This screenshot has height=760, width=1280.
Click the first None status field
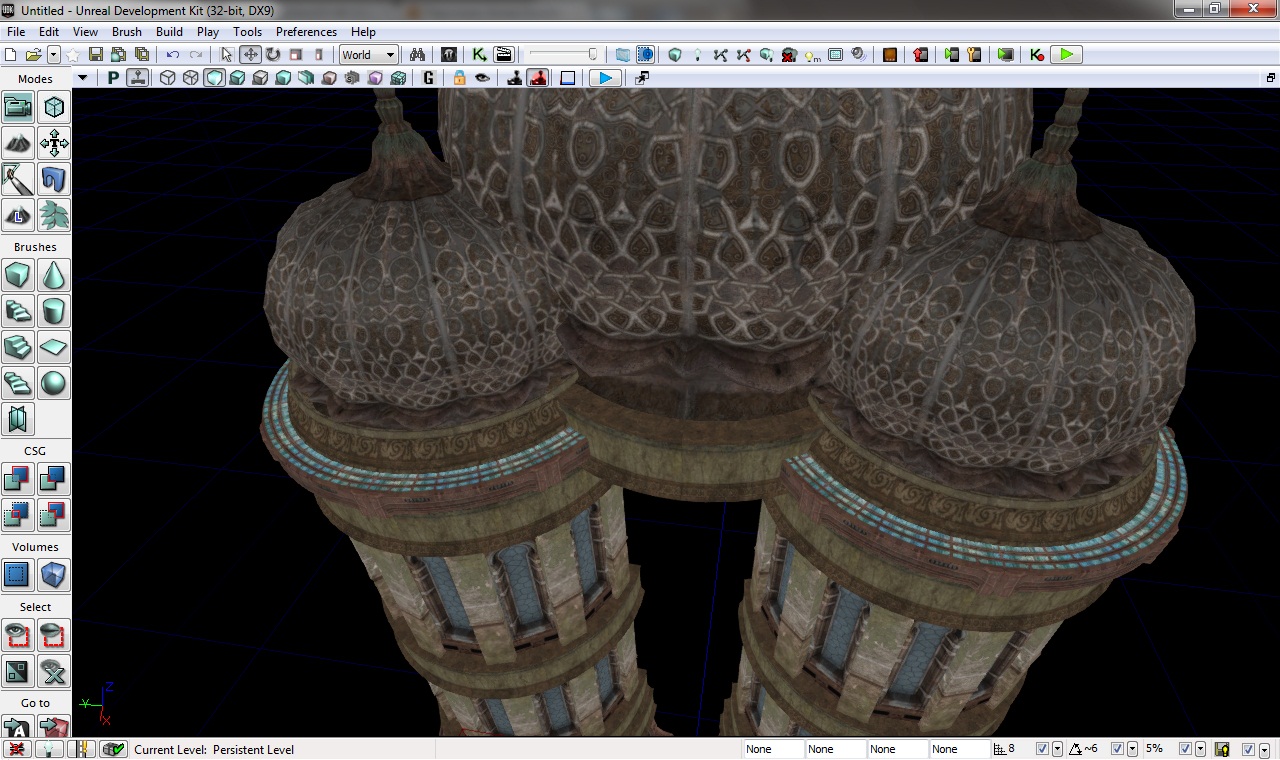point(773,749)
